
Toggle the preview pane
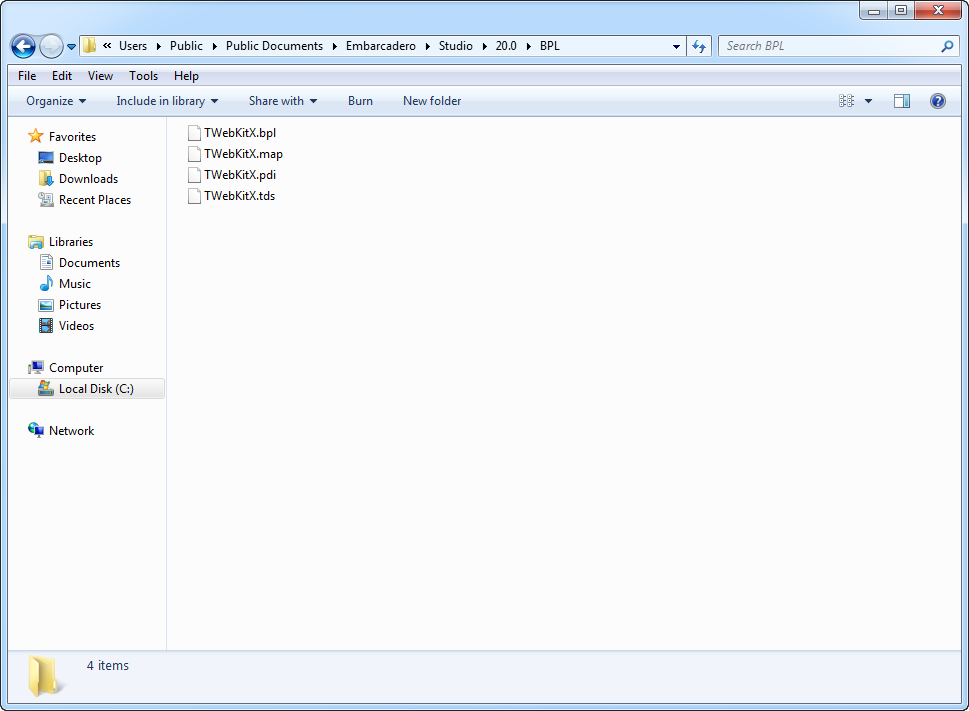pyautogui.click(x=902, y=101)
